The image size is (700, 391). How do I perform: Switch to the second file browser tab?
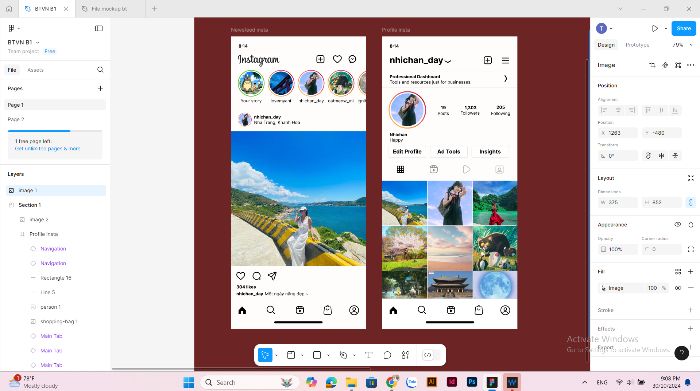[x=110, y=9]
